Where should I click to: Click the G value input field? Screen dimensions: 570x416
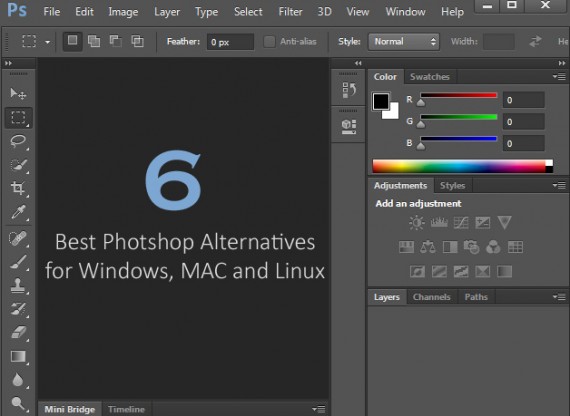click(523, 122)
